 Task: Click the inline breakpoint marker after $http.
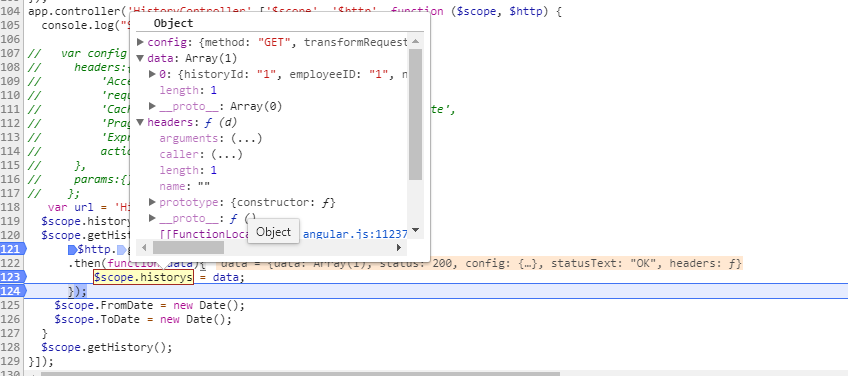point(122,249)
